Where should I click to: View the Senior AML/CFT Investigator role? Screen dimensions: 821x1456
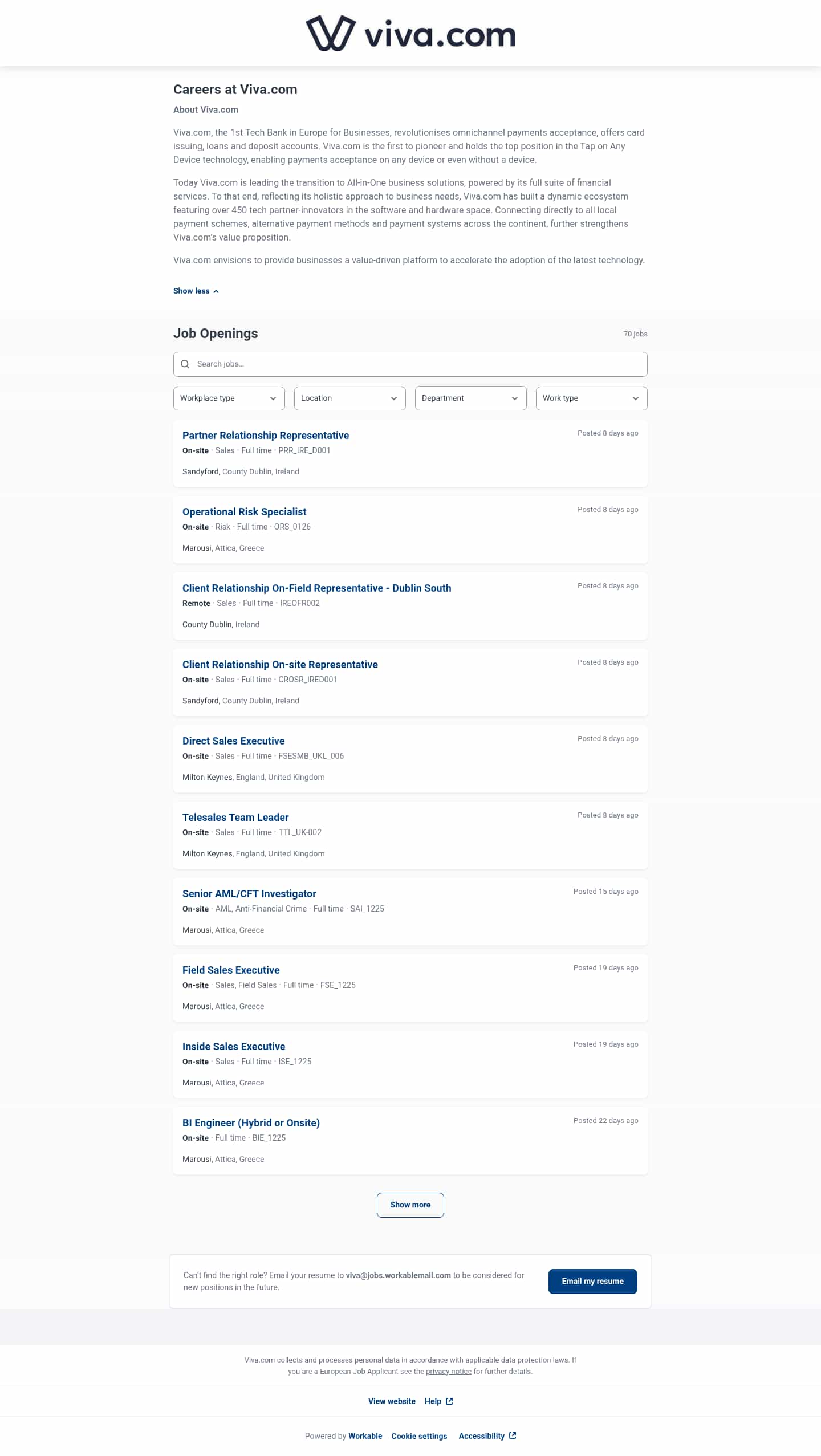(249, 893)
